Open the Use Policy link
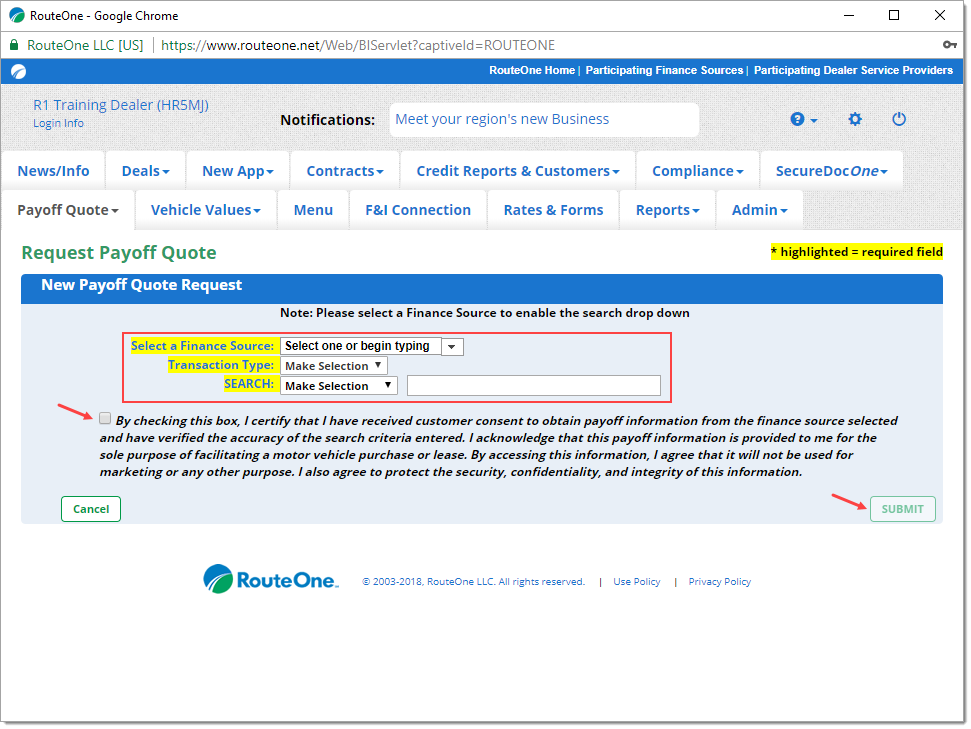Image resolution: width=971 pixels, height=729 pixels. pos(637,582)
